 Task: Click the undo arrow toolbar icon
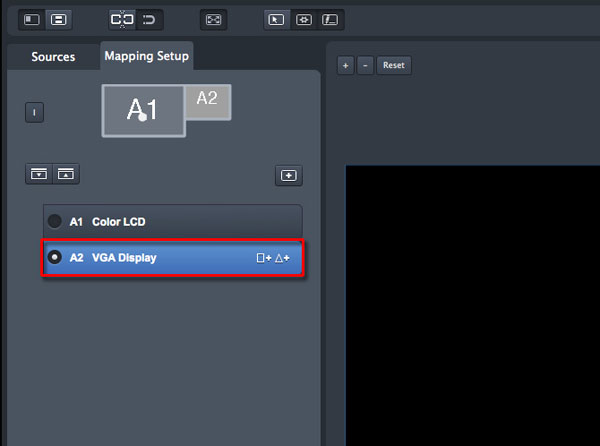(149, 20)
